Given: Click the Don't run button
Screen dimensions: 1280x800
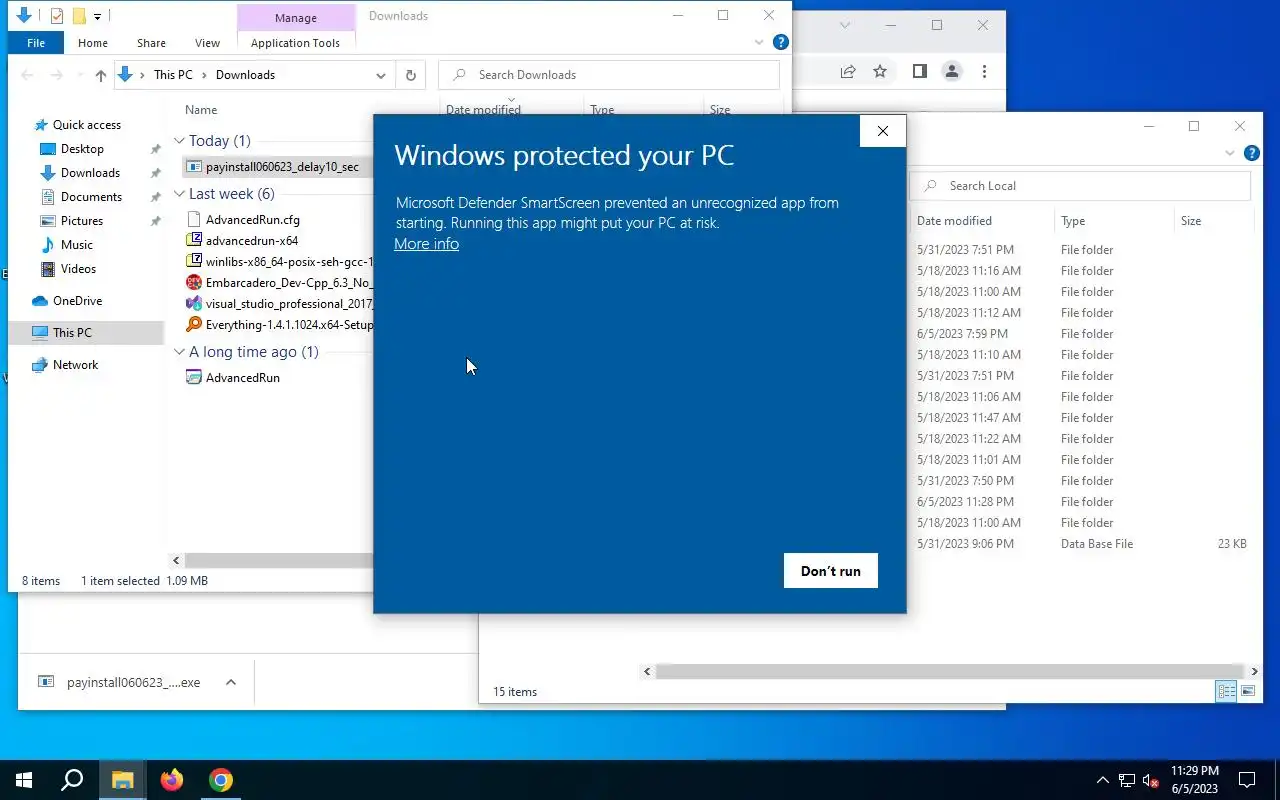Looking at the screenshot, I should [830, 571].
